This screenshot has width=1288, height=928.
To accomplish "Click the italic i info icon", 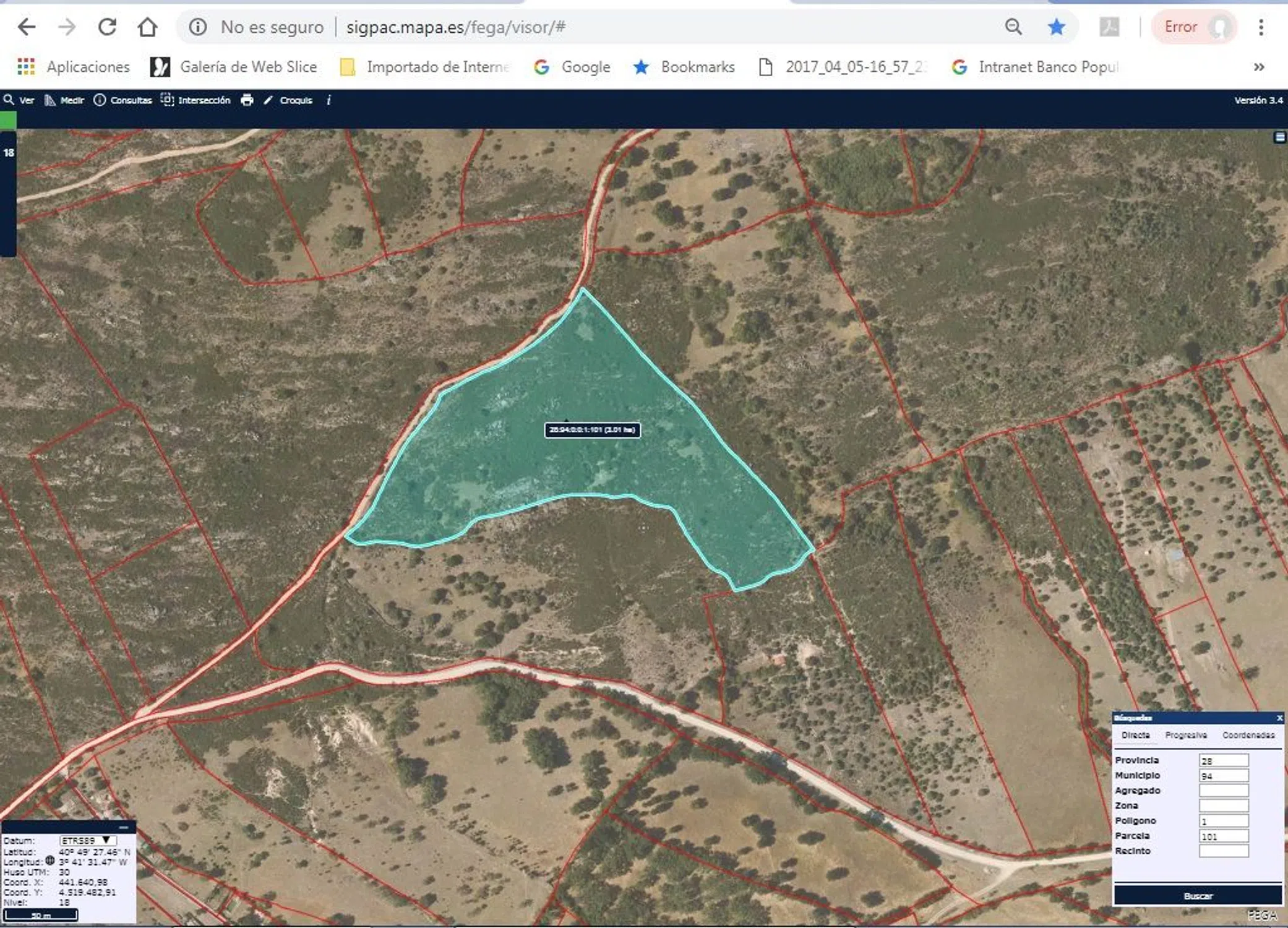I will pyautogui.click(x=328, y=100).
